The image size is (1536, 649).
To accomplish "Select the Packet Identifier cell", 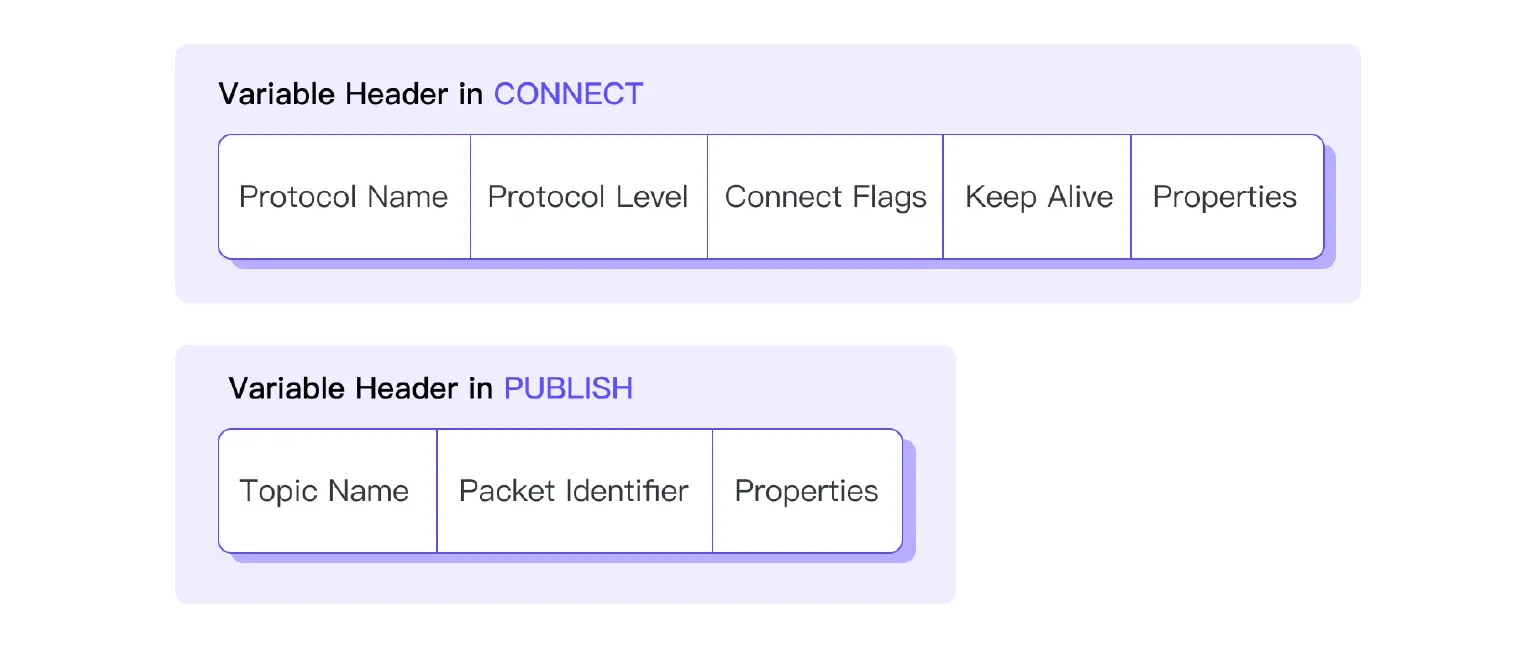I will 574,491.
